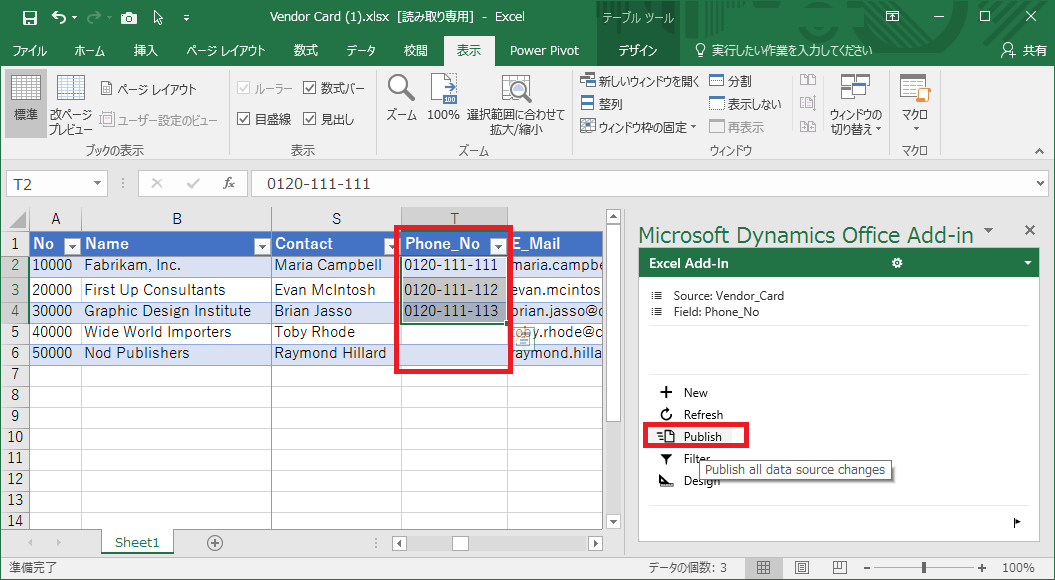Open the ファイル tab

[x=30, y=50]
